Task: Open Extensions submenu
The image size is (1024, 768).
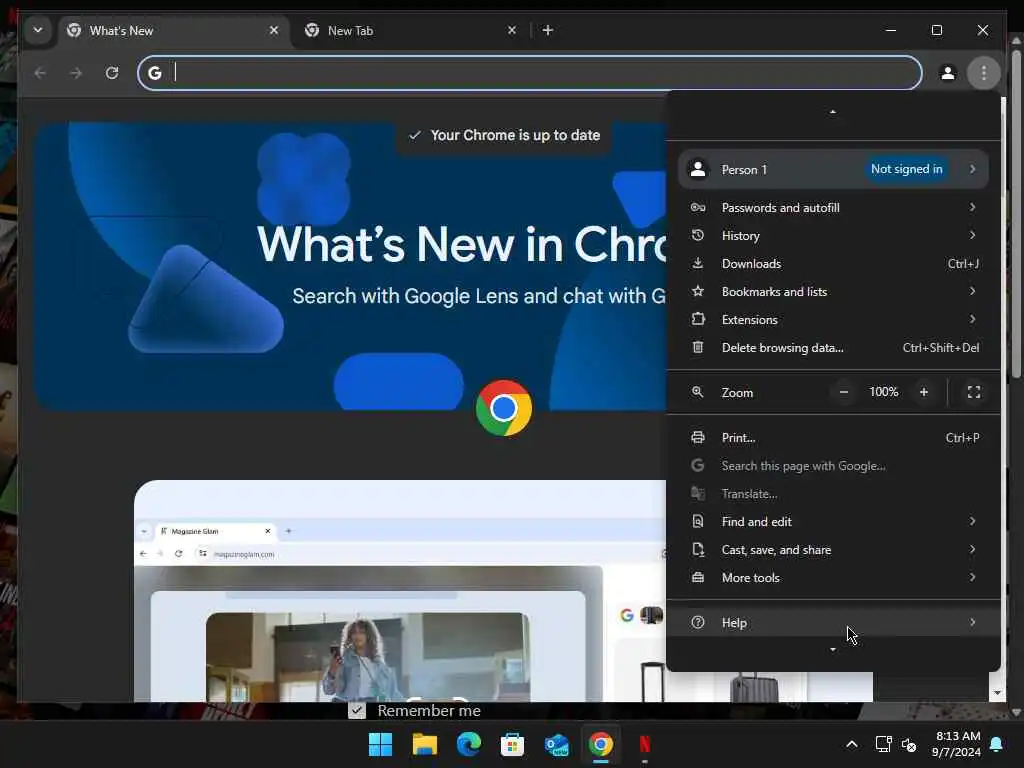Action: coord(833,320)
